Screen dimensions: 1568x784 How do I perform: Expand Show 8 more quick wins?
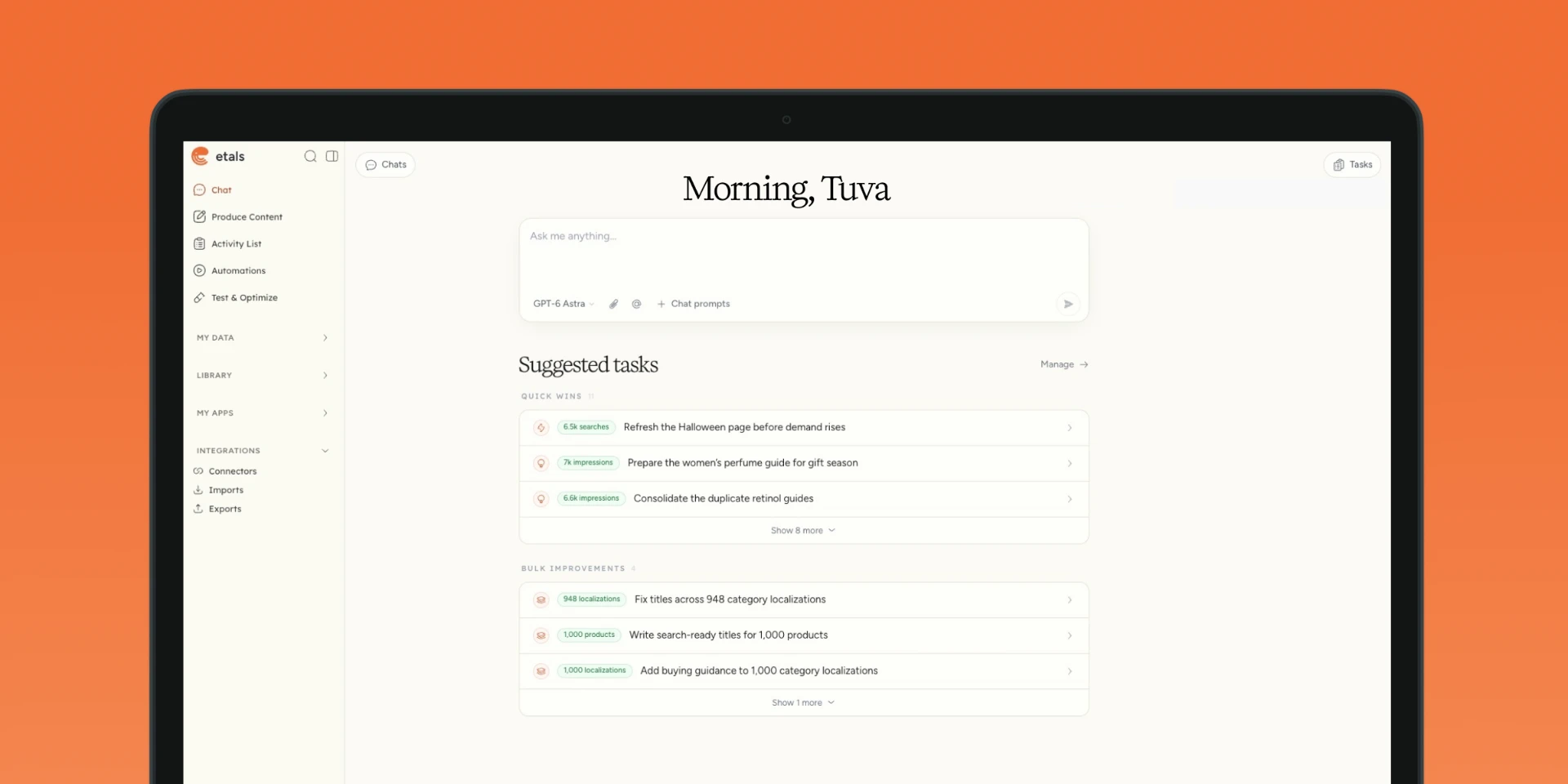coord(804,531)
